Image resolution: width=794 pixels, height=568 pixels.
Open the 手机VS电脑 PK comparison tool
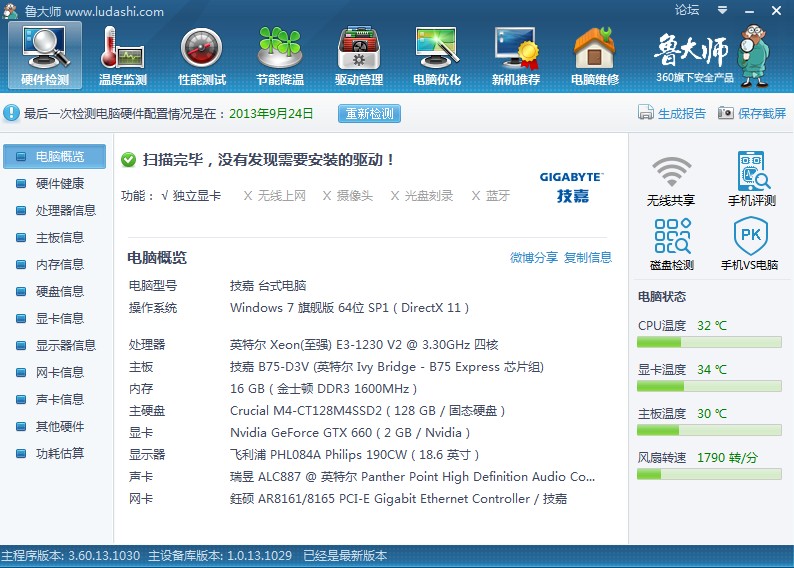(x=750, y=245)
